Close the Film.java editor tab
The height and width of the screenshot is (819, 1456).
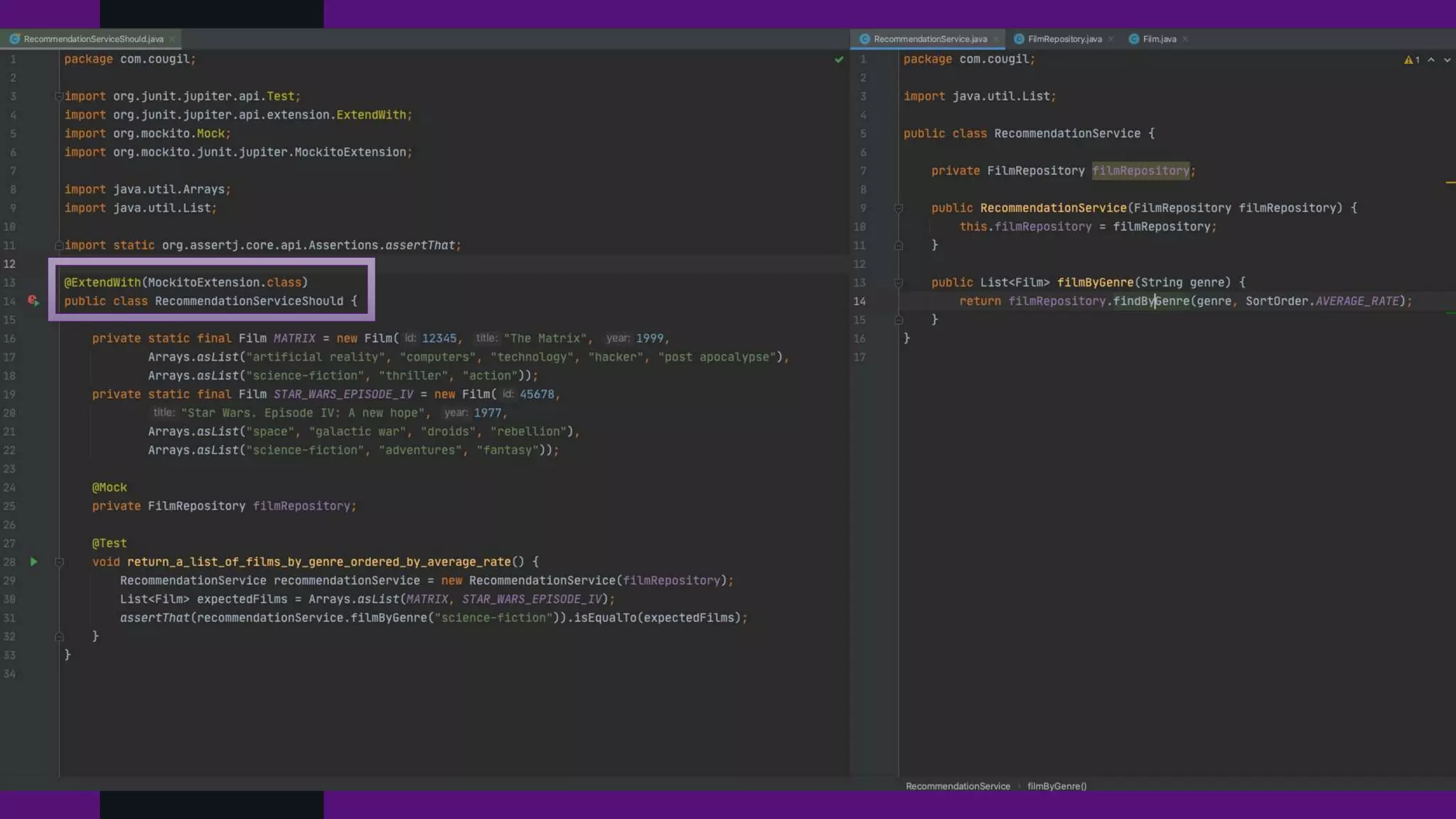[1185, 39]
